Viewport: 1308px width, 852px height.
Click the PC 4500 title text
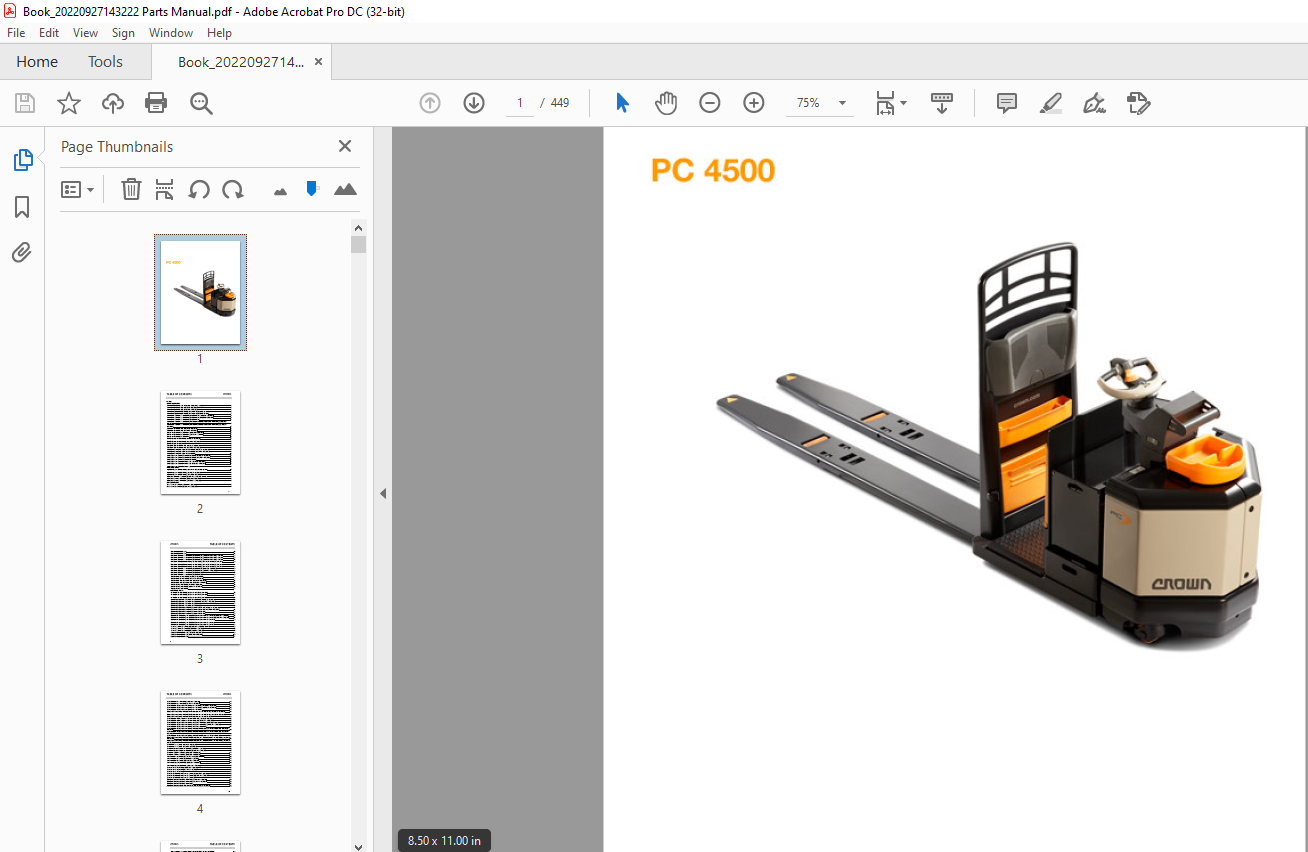click(712, 170)
